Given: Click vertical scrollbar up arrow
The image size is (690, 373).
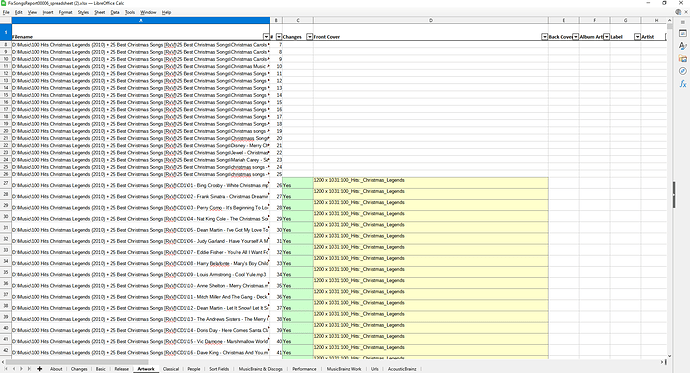Looking at the screenshot, I should [670, 20].
